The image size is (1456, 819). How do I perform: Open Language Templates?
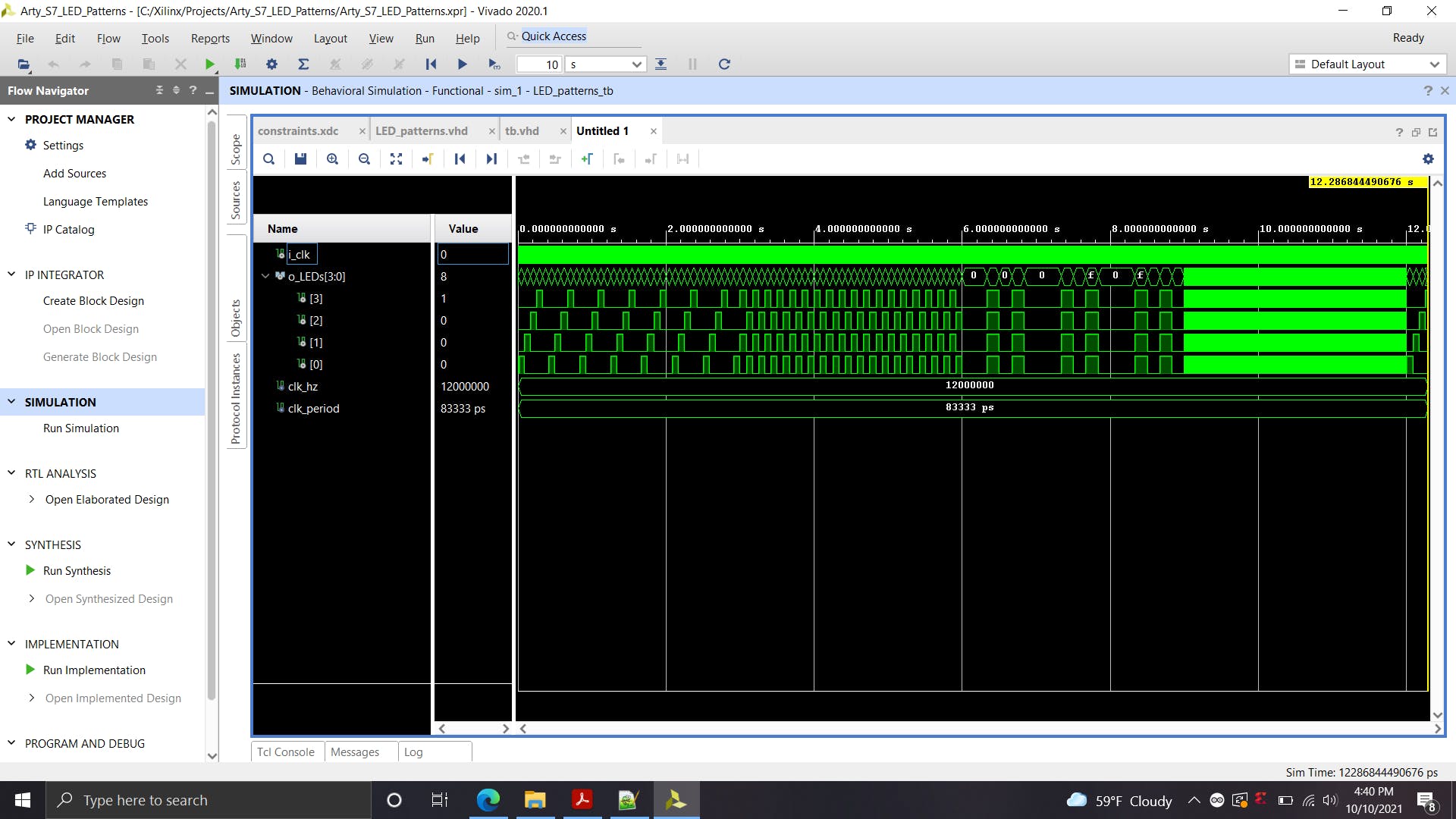click(x=96, y=201)
